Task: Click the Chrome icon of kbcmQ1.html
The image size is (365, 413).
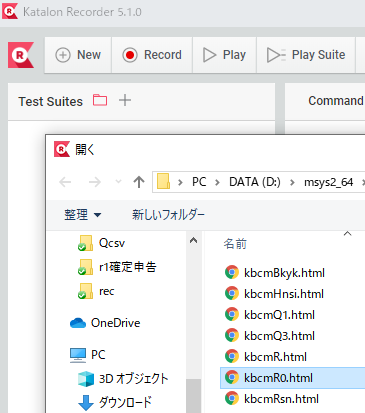Action: 232,315
